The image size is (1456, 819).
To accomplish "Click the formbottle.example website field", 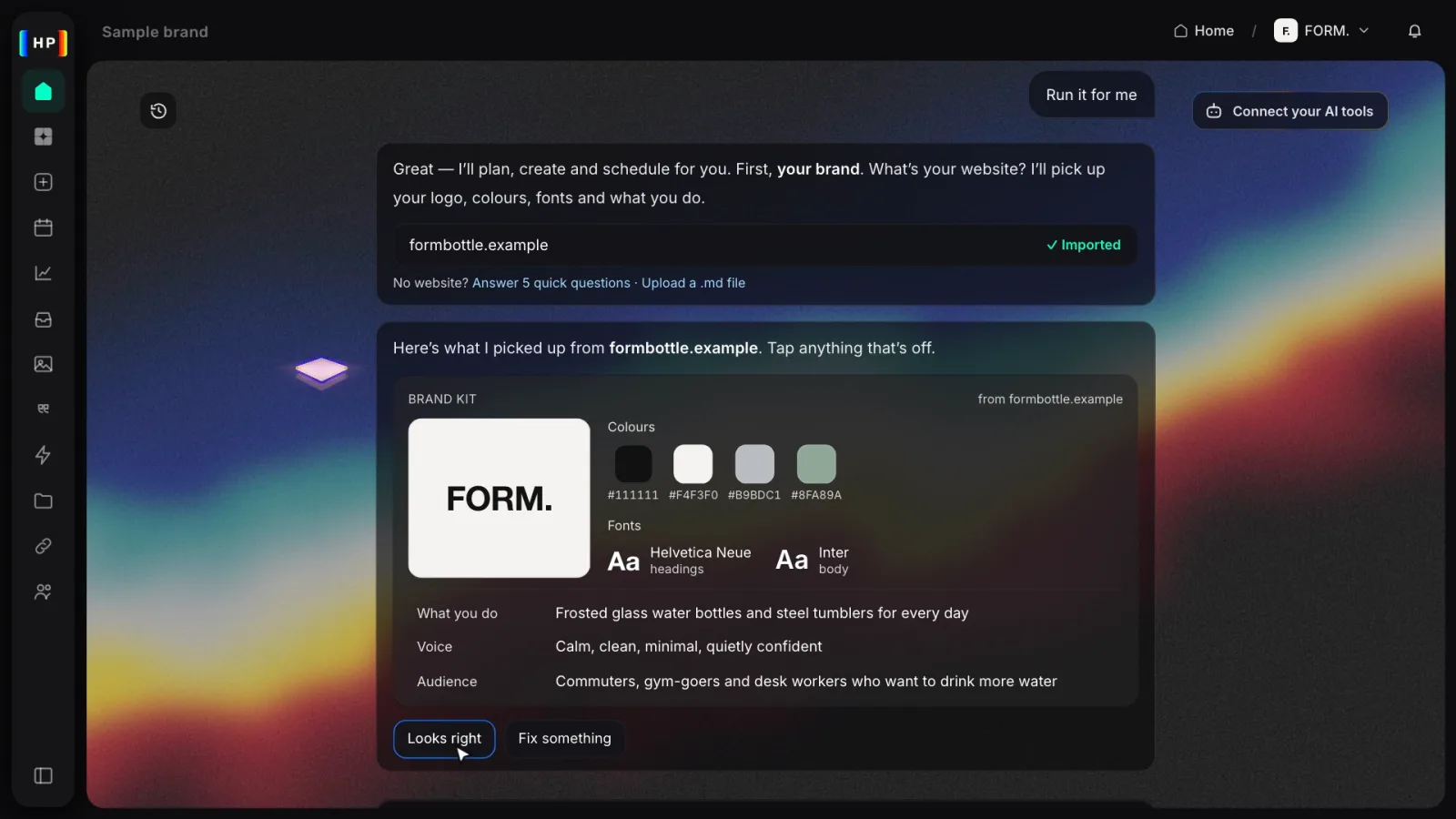I will pyautogui.click(x=765, y=245).
